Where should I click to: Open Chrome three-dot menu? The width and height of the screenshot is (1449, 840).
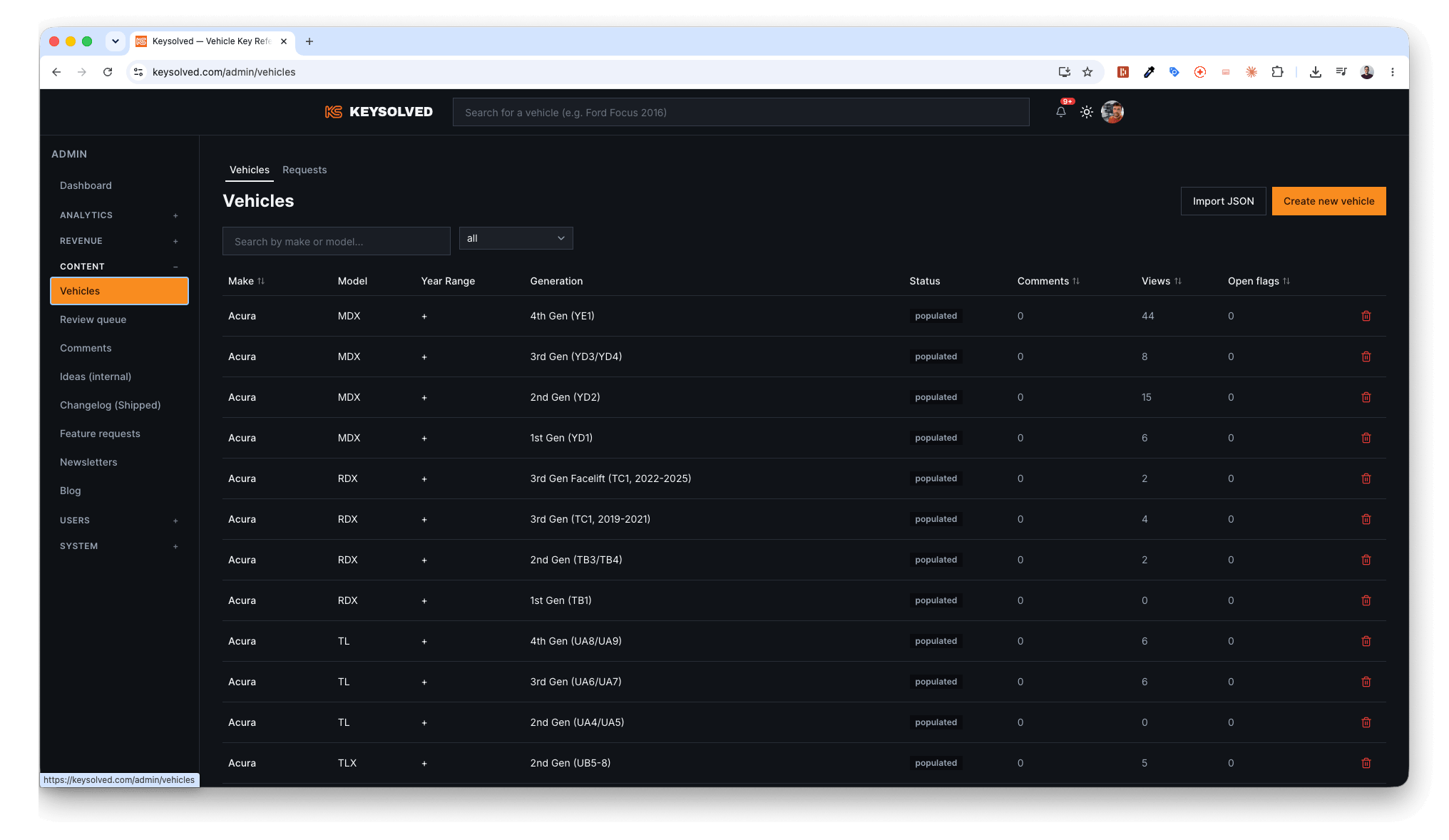tap(1393, 72)
